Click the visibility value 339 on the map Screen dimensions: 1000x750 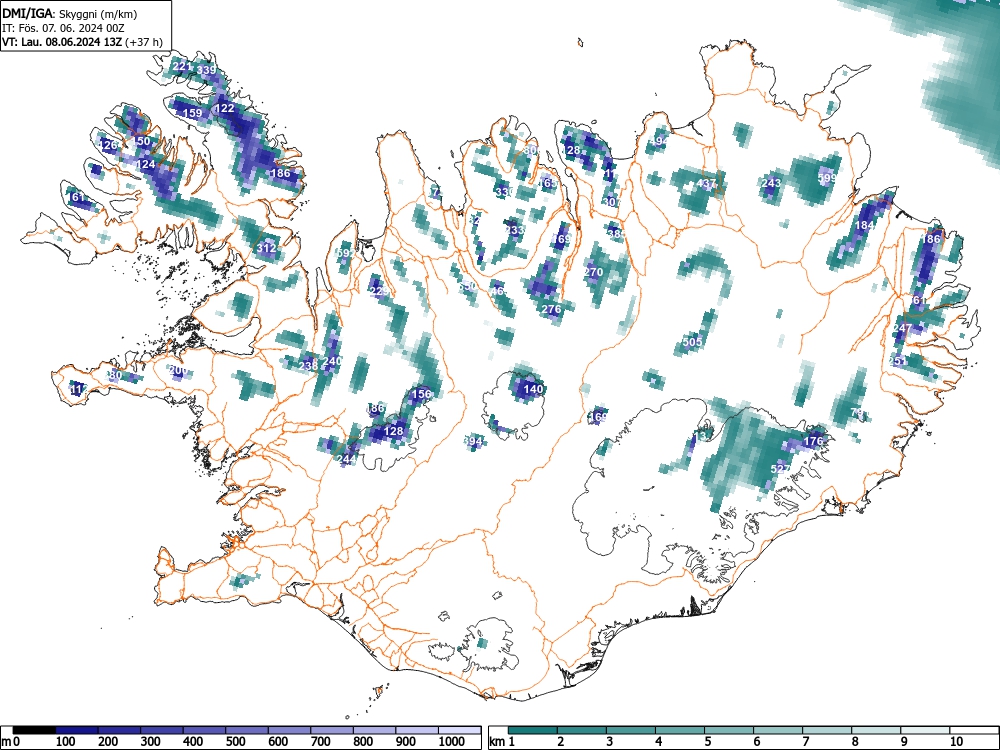coord(207,70)
